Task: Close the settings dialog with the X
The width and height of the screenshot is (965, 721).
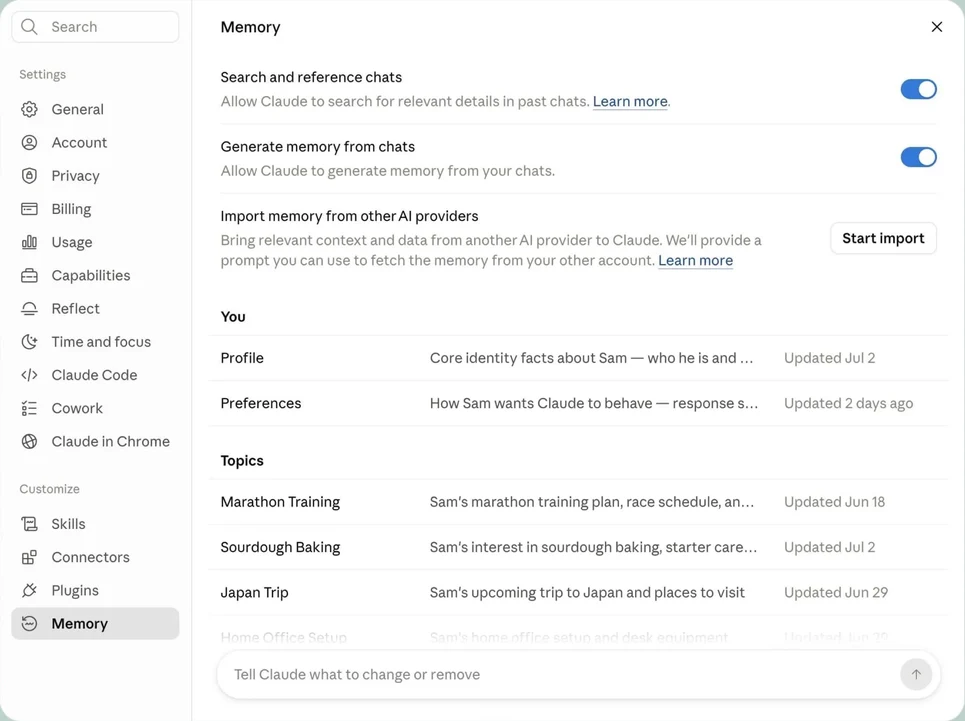Action: coord(937,26)
